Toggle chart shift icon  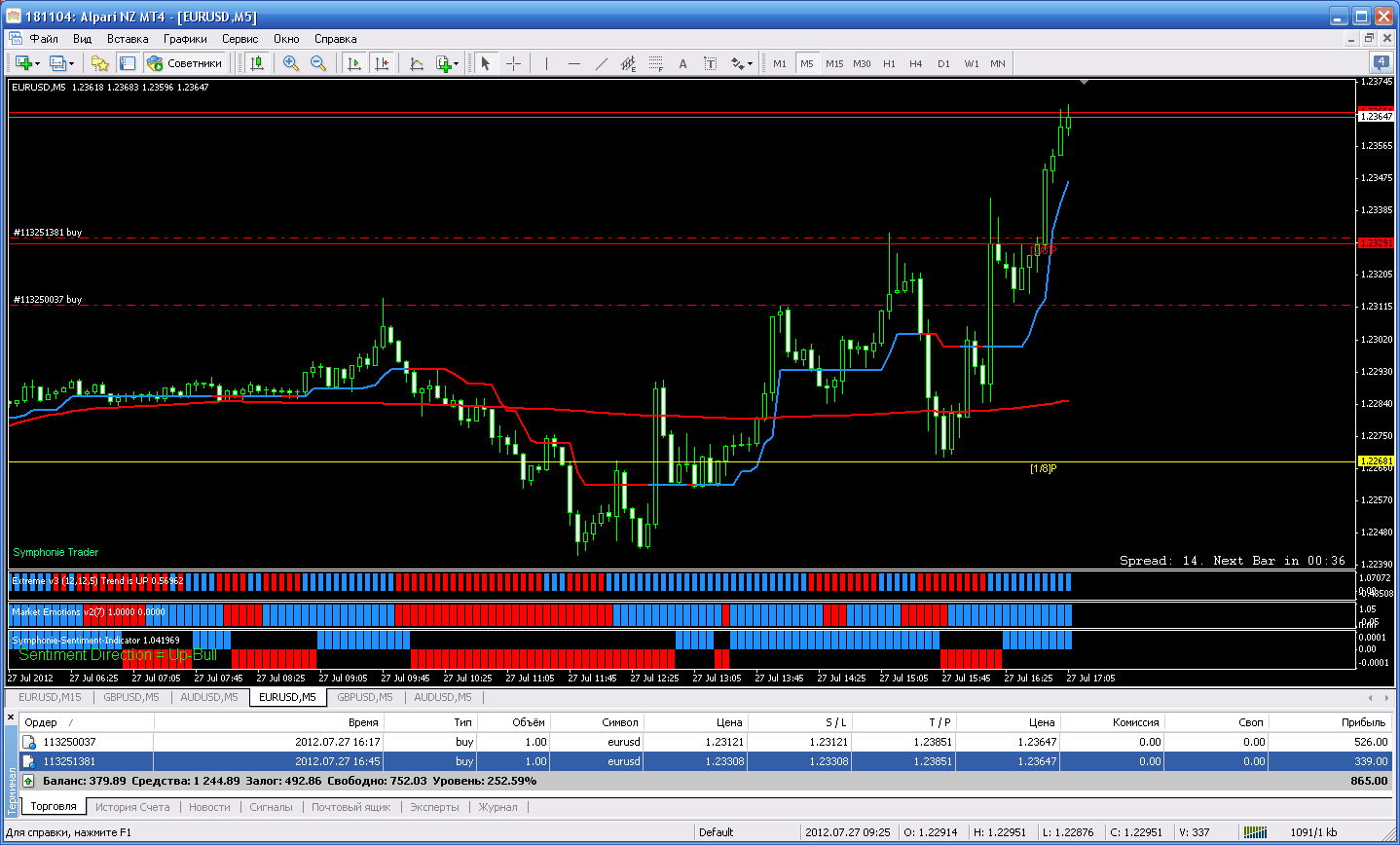(x=382, y=63)
